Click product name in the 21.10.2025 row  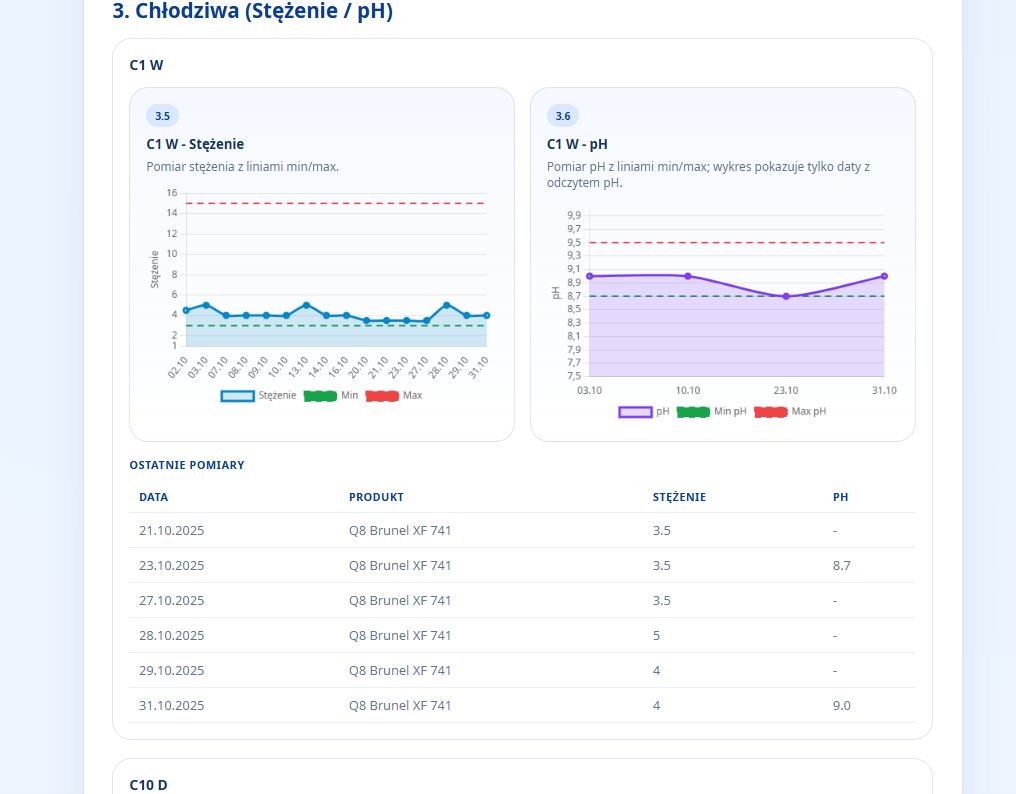(x=400, y=531)
